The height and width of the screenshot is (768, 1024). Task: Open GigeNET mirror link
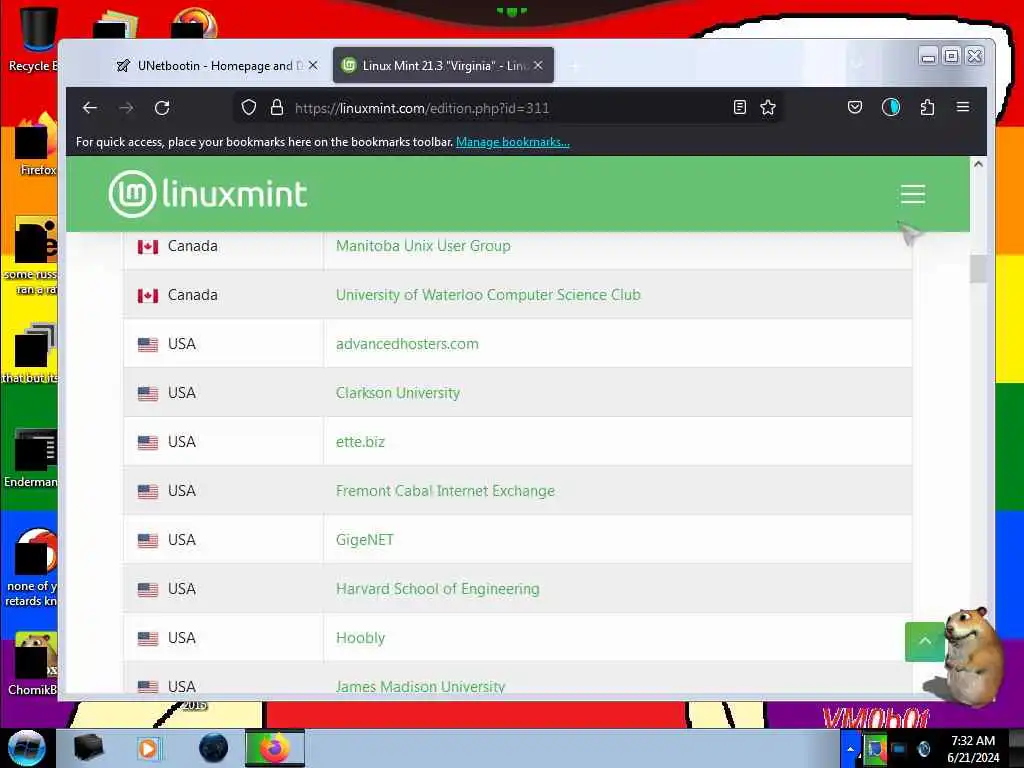tap(364, 539)
